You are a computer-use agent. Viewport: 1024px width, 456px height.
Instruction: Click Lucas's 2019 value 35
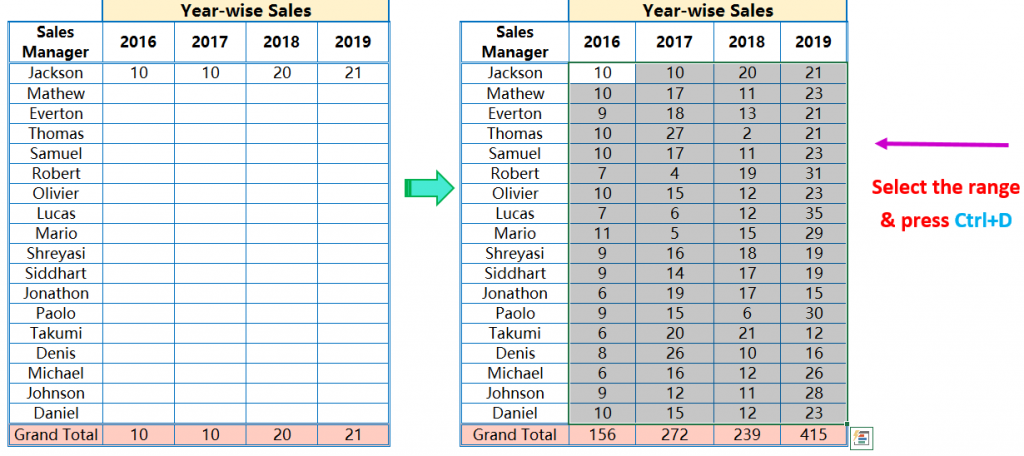pos(814,214)
